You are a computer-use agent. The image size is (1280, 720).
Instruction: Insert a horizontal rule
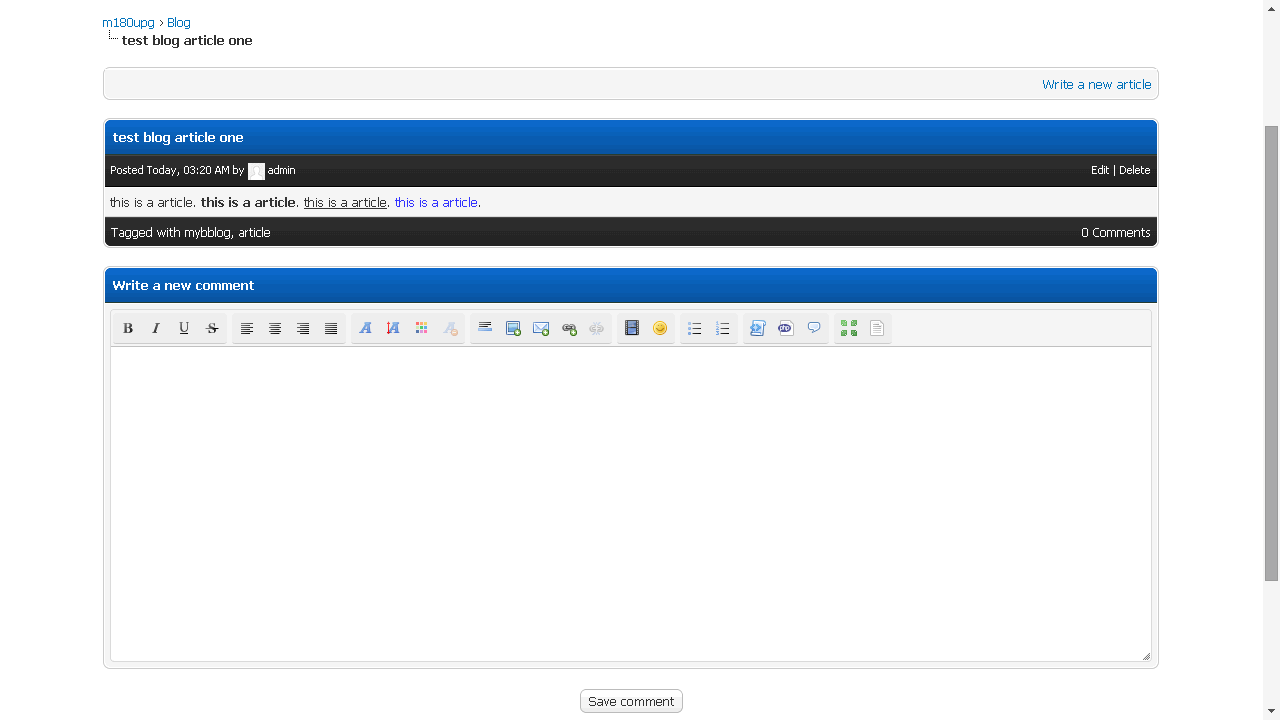(485, 328)
